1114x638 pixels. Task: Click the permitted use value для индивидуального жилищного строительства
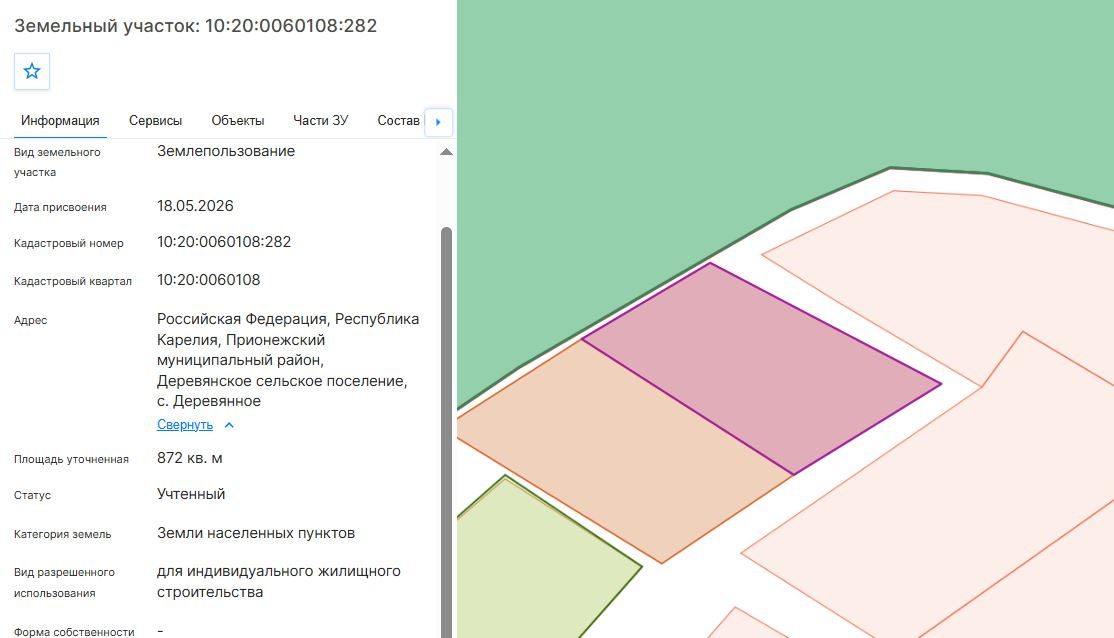click(278, 582)
